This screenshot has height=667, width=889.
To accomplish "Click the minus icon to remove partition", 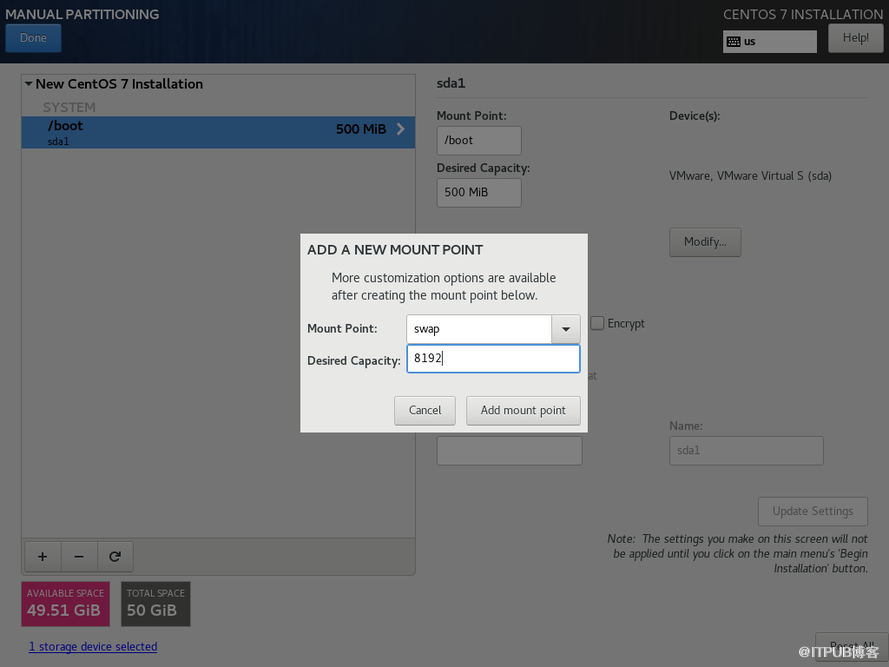I will click(79, 556).
